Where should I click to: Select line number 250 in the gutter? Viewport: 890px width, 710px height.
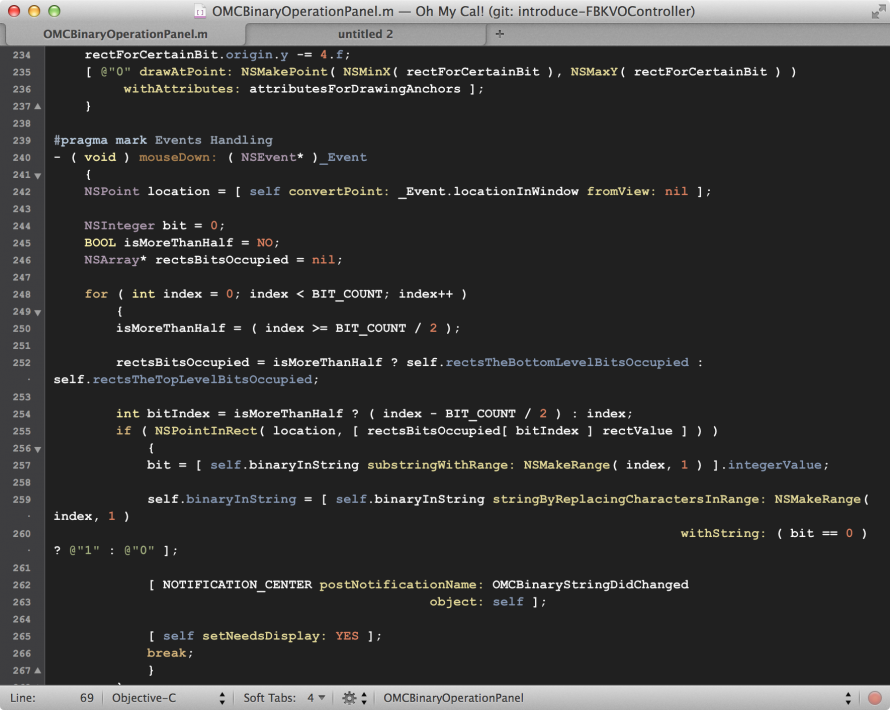click(x=20, y=328)
